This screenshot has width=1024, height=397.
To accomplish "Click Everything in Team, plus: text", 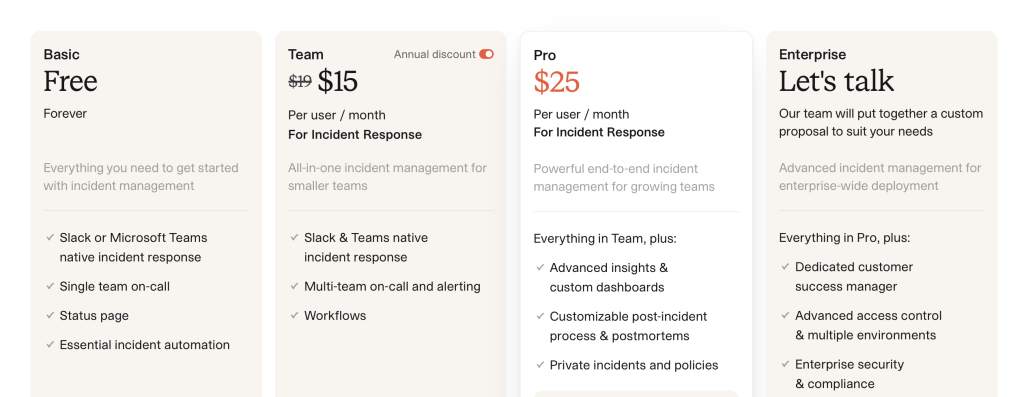I will click(605, 238).
